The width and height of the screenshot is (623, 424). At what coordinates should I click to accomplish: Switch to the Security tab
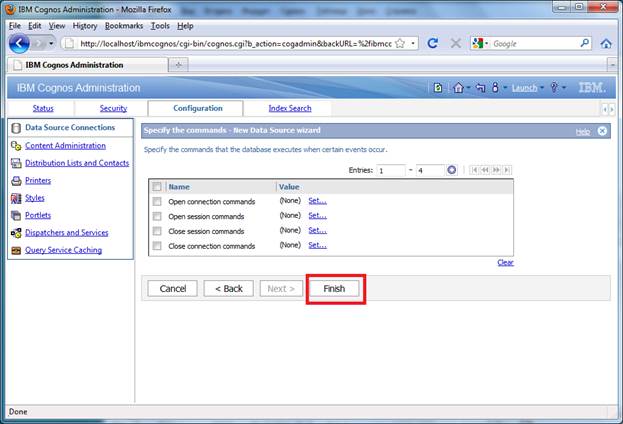point(113,108)
